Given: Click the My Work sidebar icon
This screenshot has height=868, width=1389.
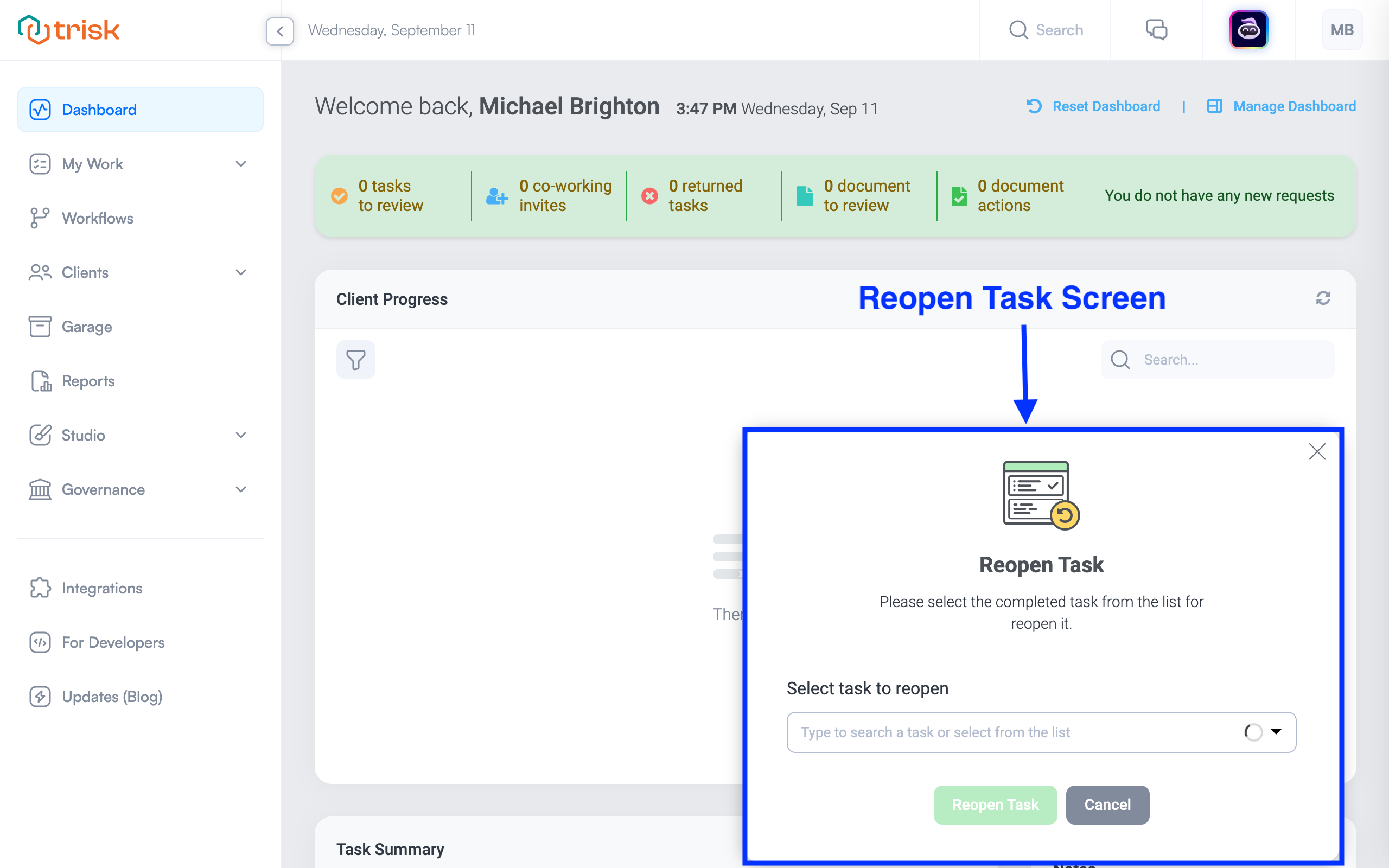Looking at the screenshot, I should [40, 163].
